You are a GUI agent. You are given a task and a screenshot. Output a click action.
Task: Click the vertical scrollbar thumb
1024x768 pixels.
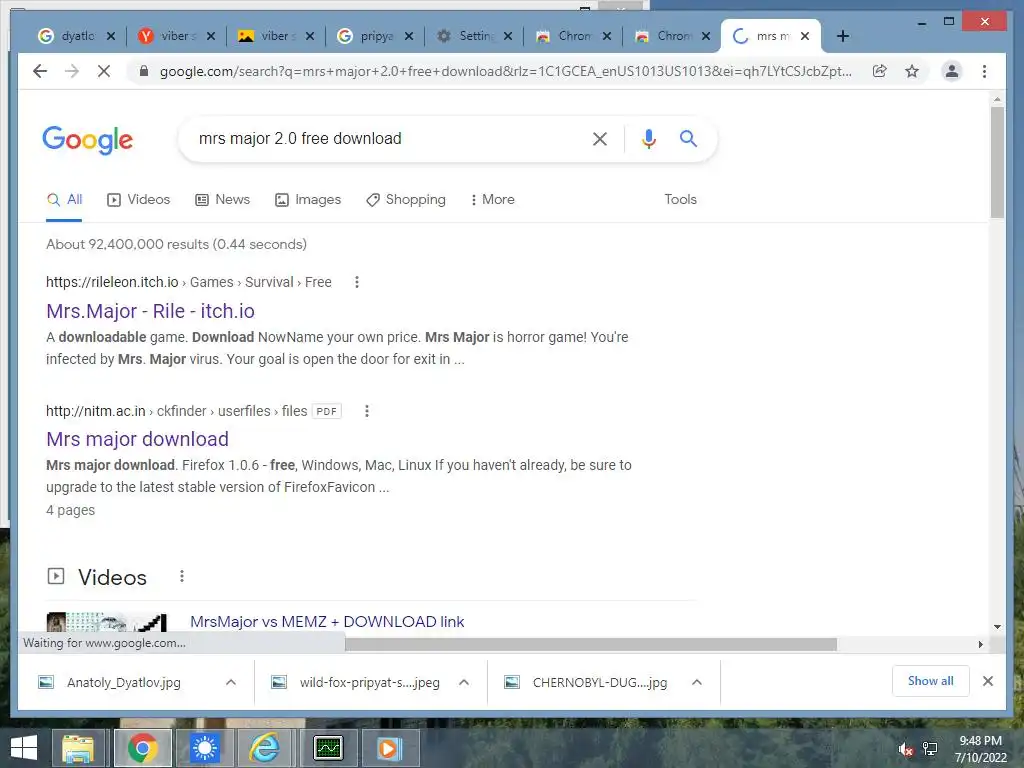pyautogui.click(x=997, y=162)
